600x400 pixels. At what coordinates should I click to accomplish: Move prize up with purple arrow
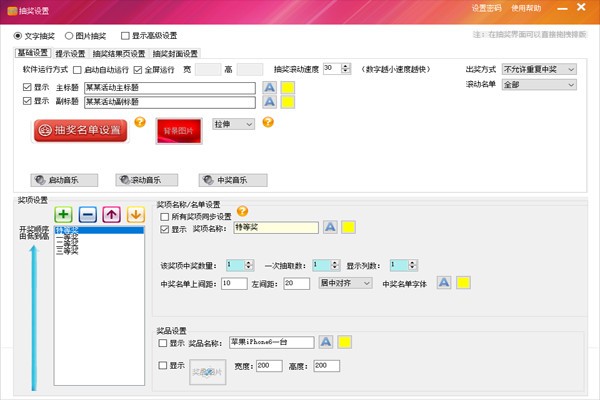point(111,214)
